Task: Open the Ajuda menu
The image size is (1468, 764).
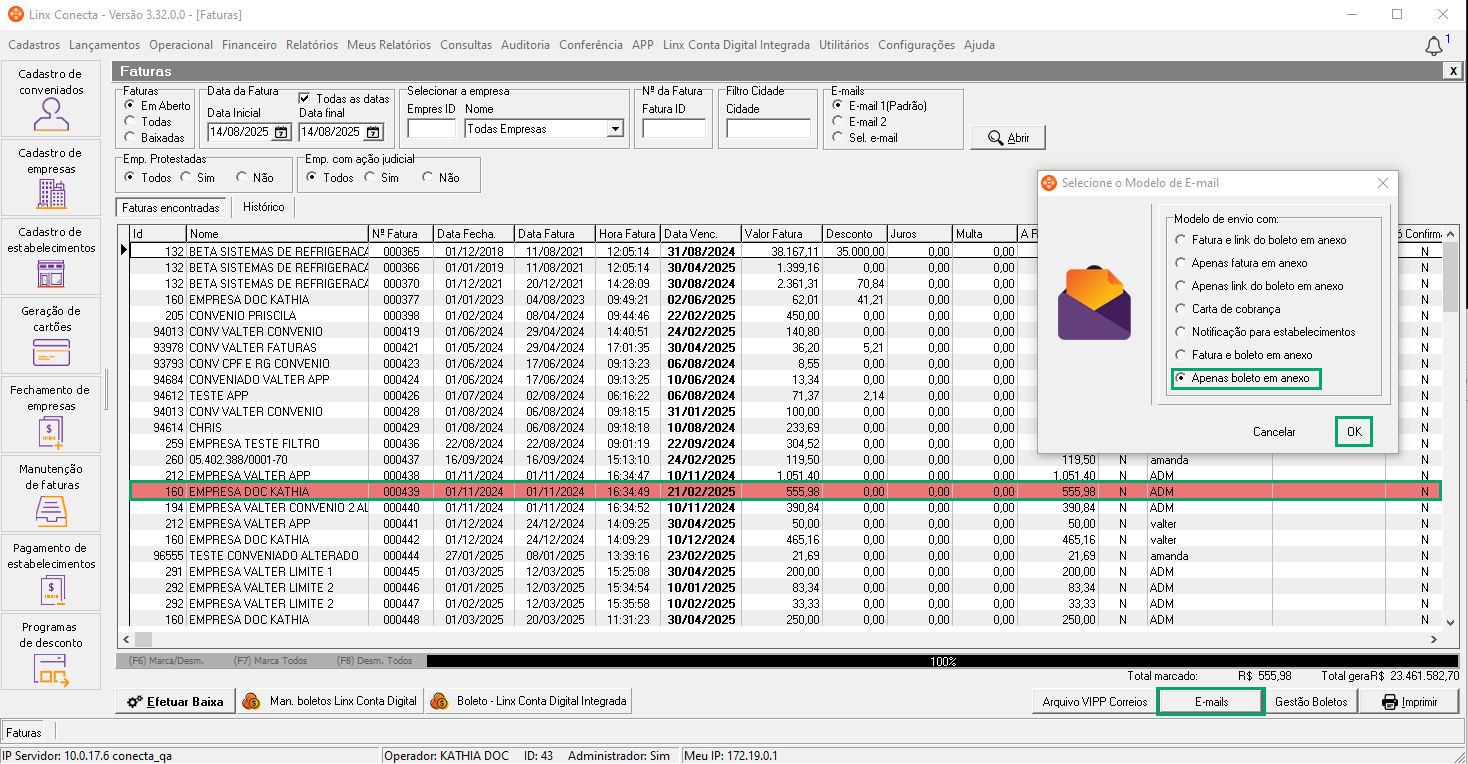Action: [x=979, y=45]
